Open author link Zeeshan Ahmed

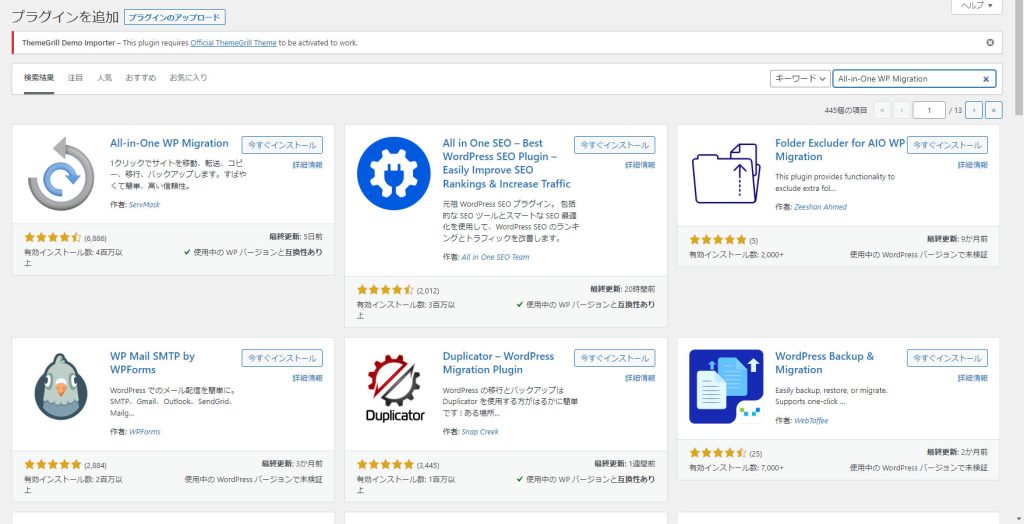(820, 207)
